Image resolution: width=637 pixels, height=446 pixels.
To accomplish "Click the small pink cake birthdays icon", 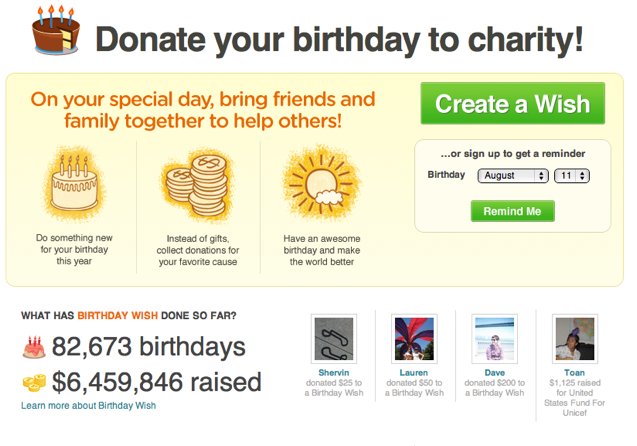I will (34, 348).
